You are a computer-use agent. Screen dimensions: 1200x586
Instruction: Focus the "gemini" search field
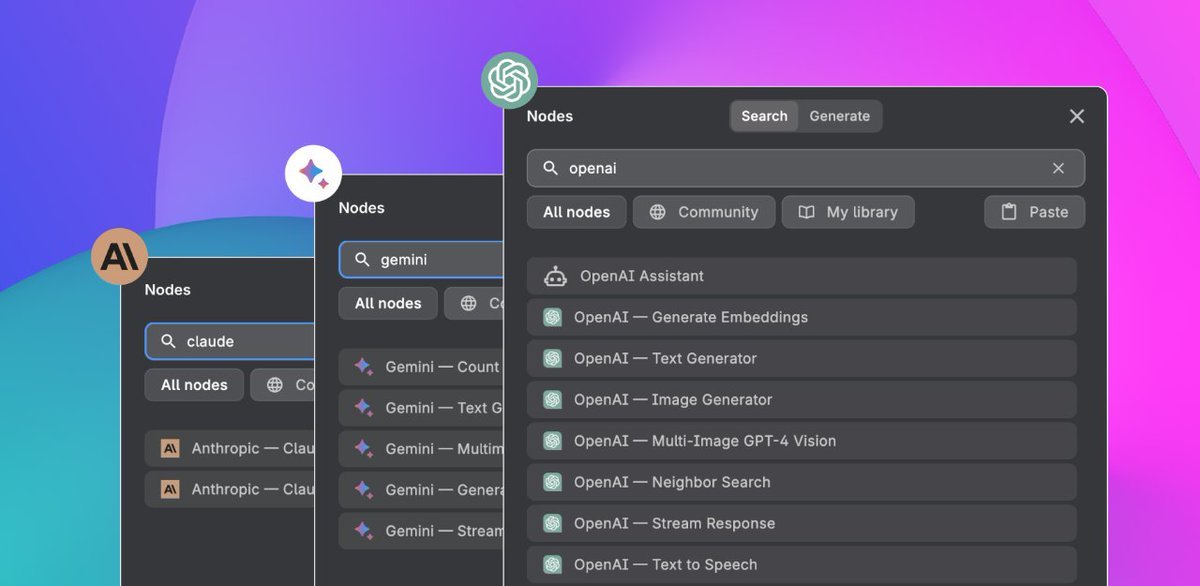[421, 259]
